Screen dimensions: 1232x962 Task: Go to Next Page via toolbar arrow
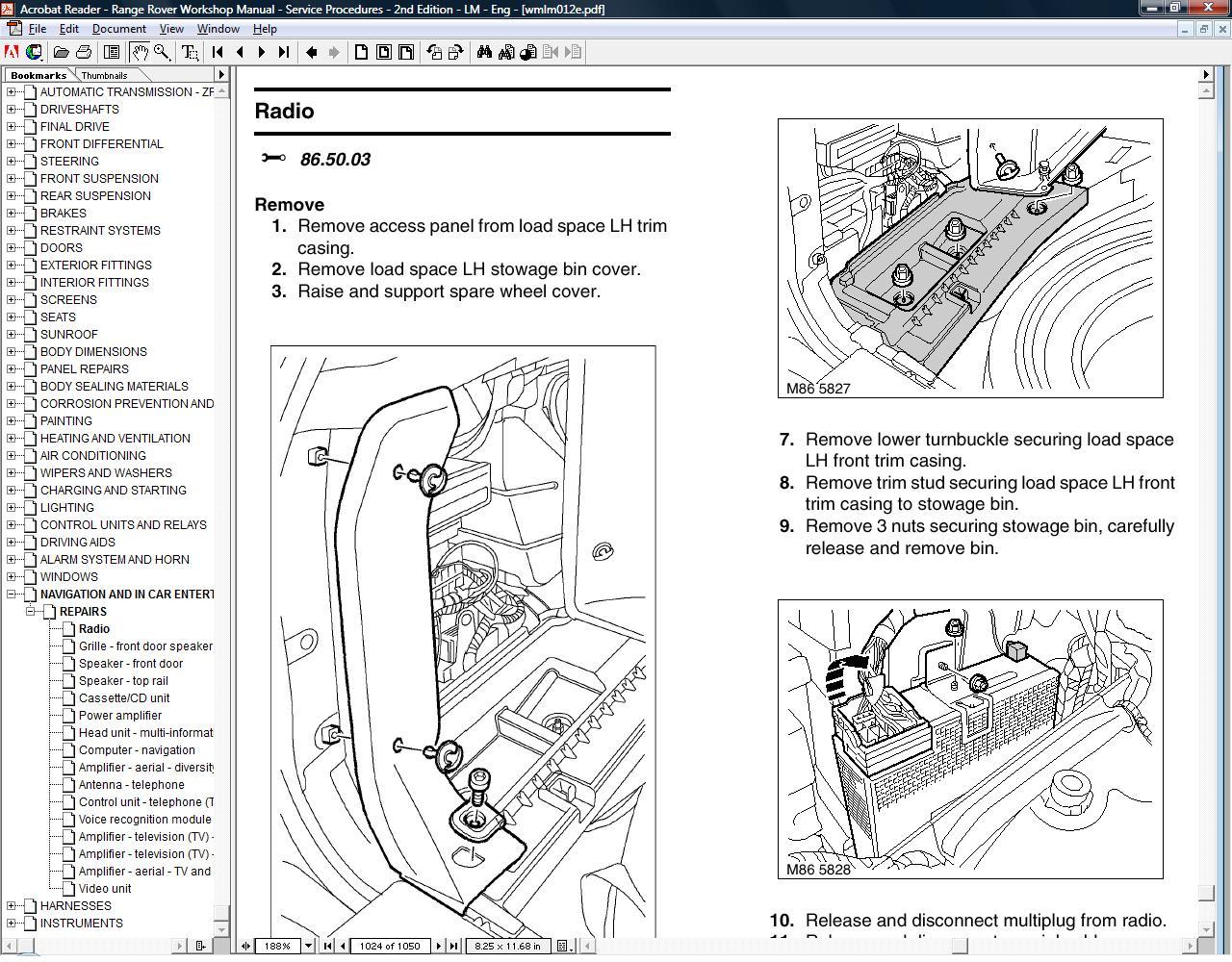261,52
